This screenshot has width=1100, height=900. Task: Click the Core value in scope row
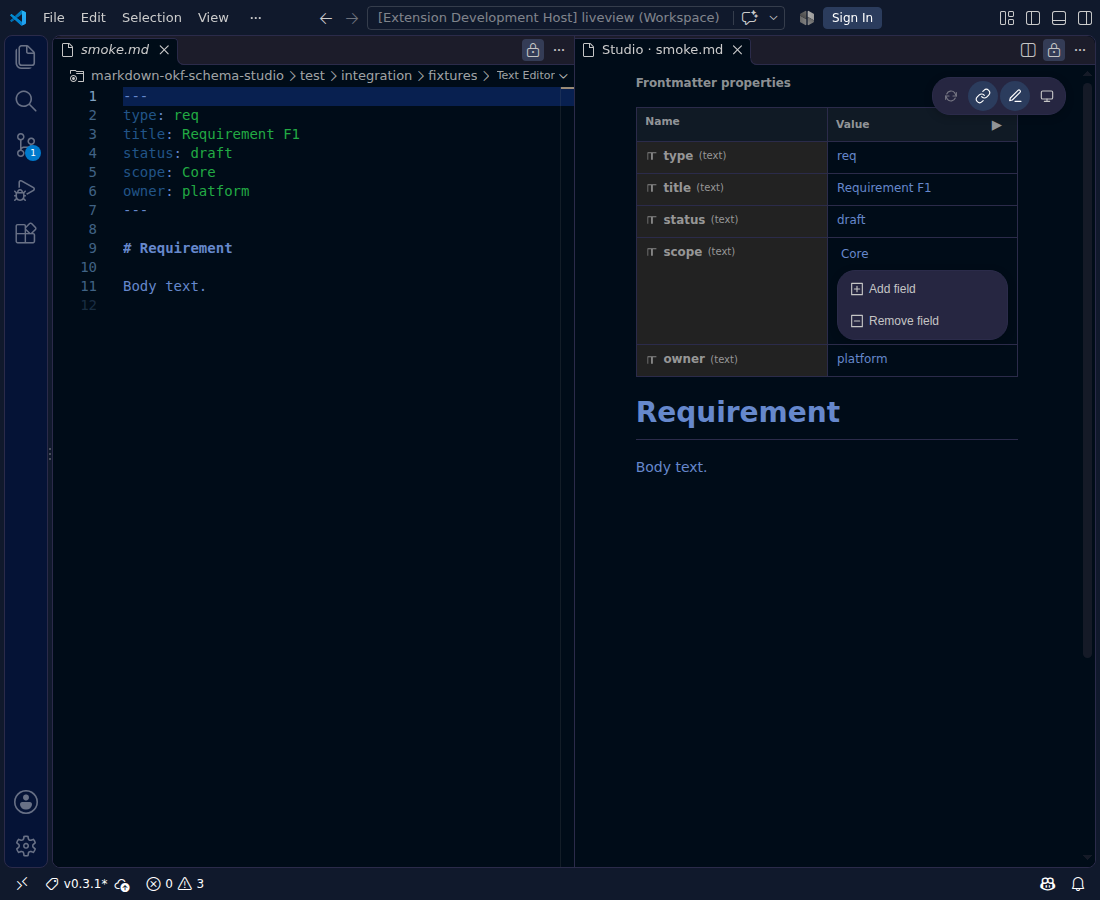854,254
